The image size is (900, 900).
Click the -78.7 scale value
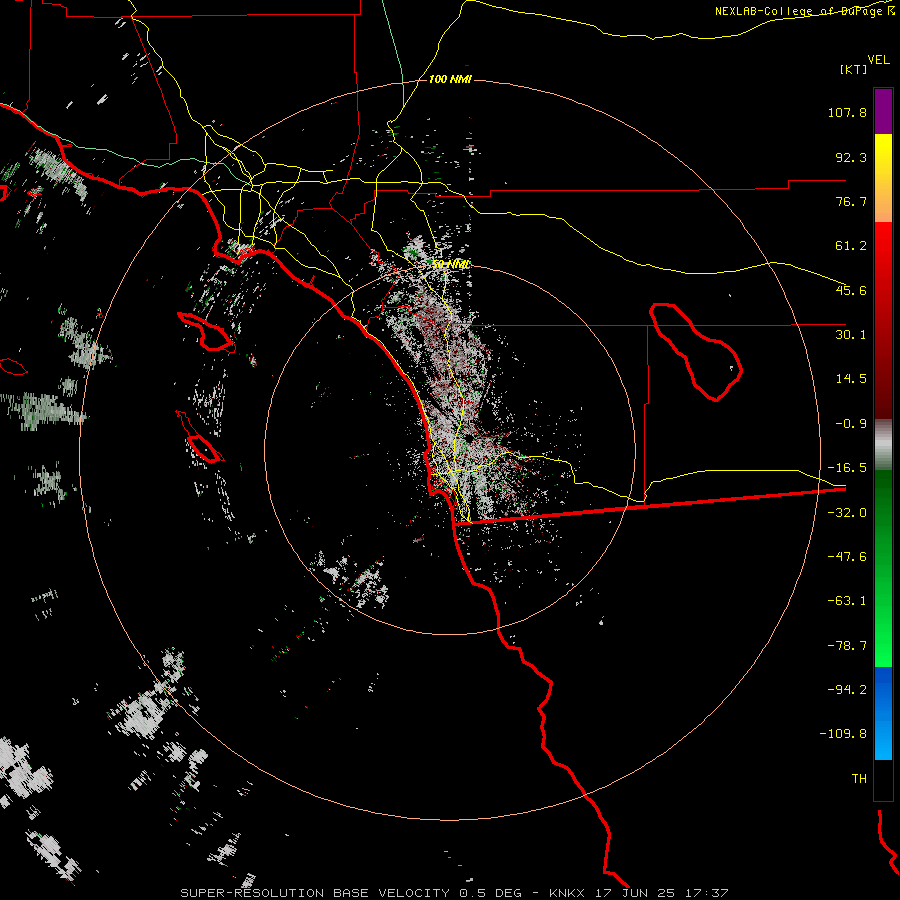click(847, 646)
